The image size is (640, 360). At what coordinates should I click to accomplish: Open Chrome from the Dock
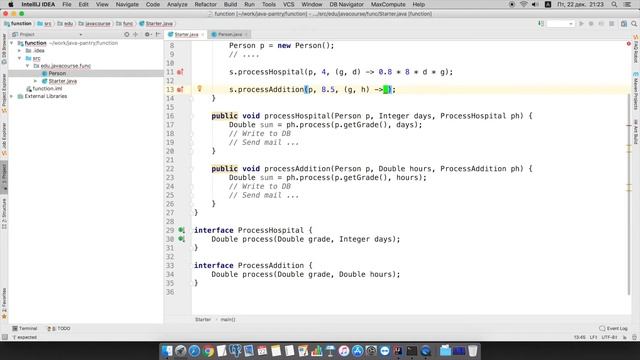208,351
